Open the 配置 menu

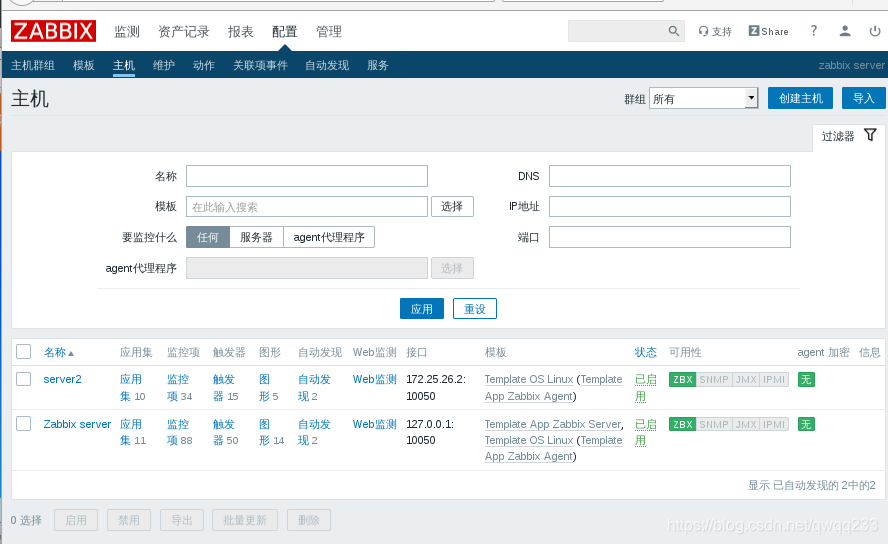pos(284,32)
